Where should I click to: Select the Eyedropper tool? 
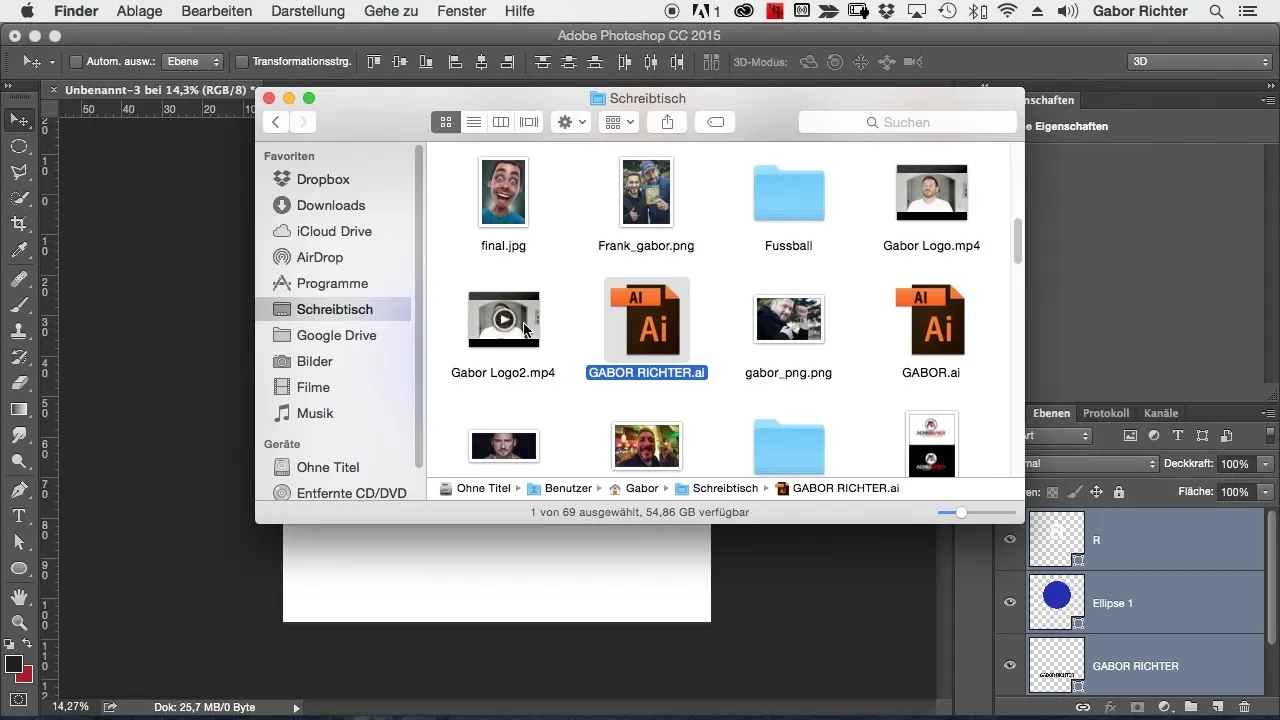[x=19, y=250]
